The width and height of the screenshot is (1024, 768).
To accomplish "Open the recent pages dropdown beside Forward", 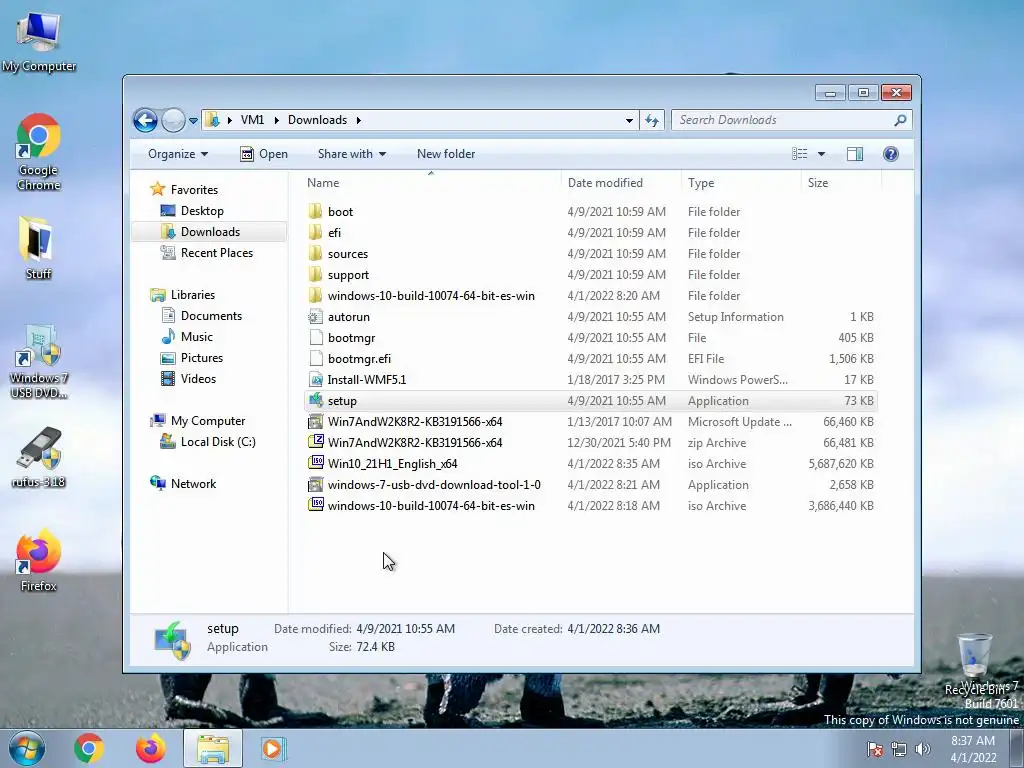I will click(x=193, y=120).
